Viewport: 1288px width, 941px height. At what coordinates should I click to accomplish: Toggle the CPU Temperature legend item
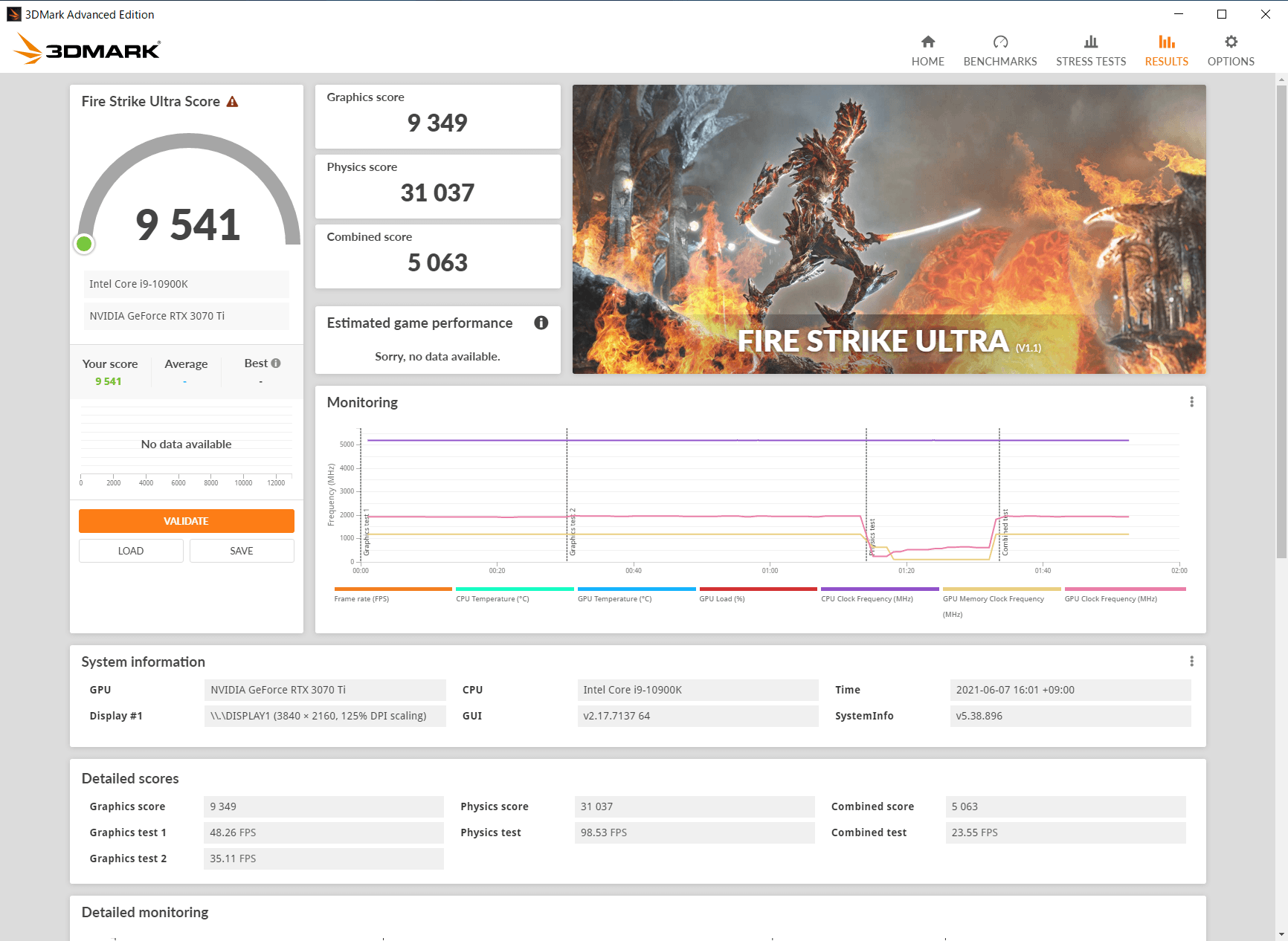[515, 595]
